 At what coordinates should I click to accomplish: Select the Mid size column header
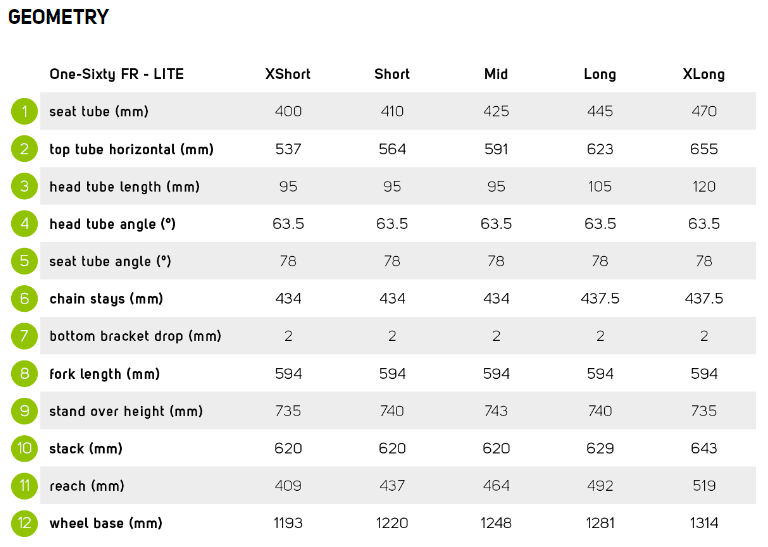point(496,74)
